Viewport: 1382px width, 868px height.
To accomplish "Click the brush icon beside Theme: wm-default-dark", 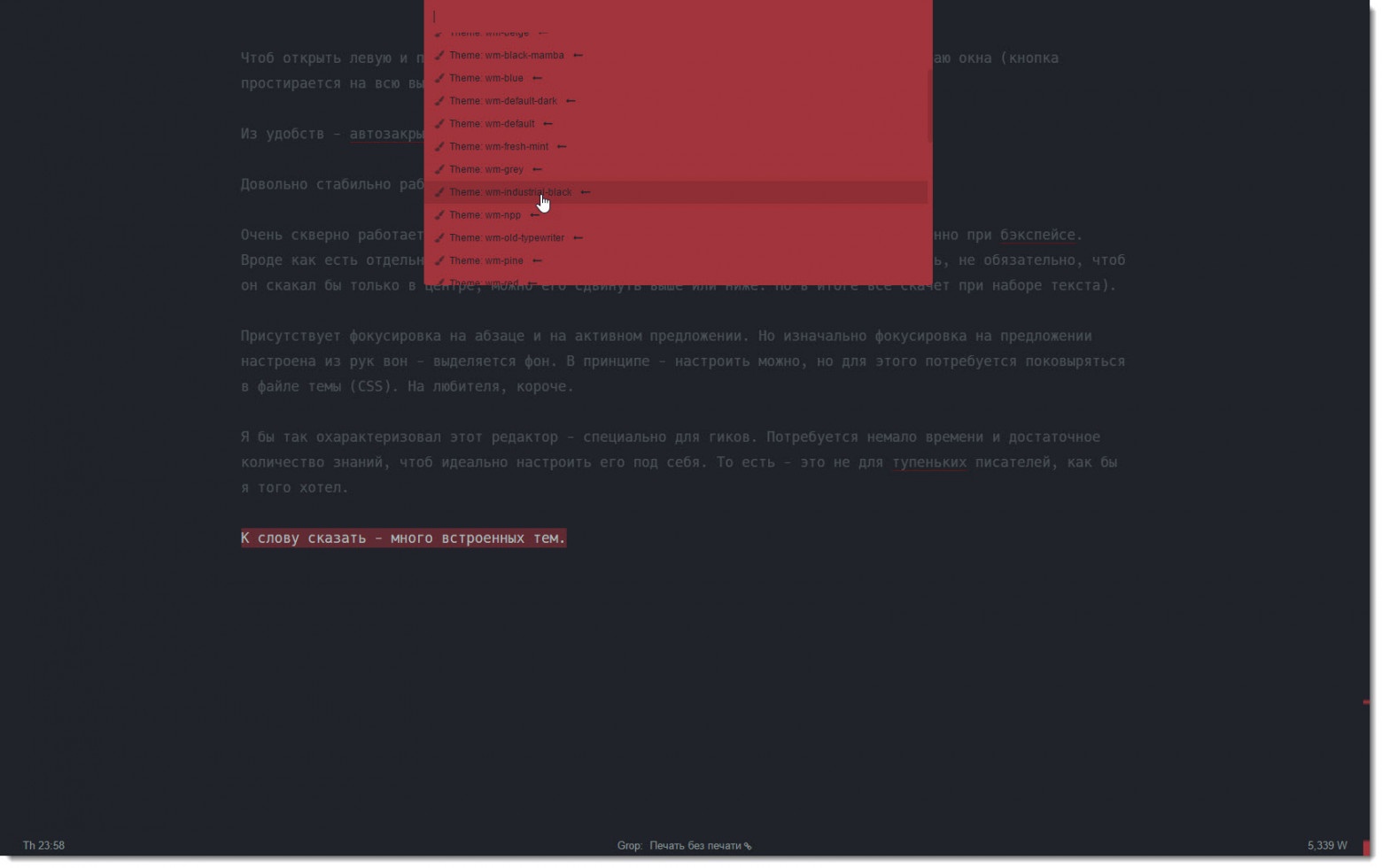I will (x=439, y=101).
